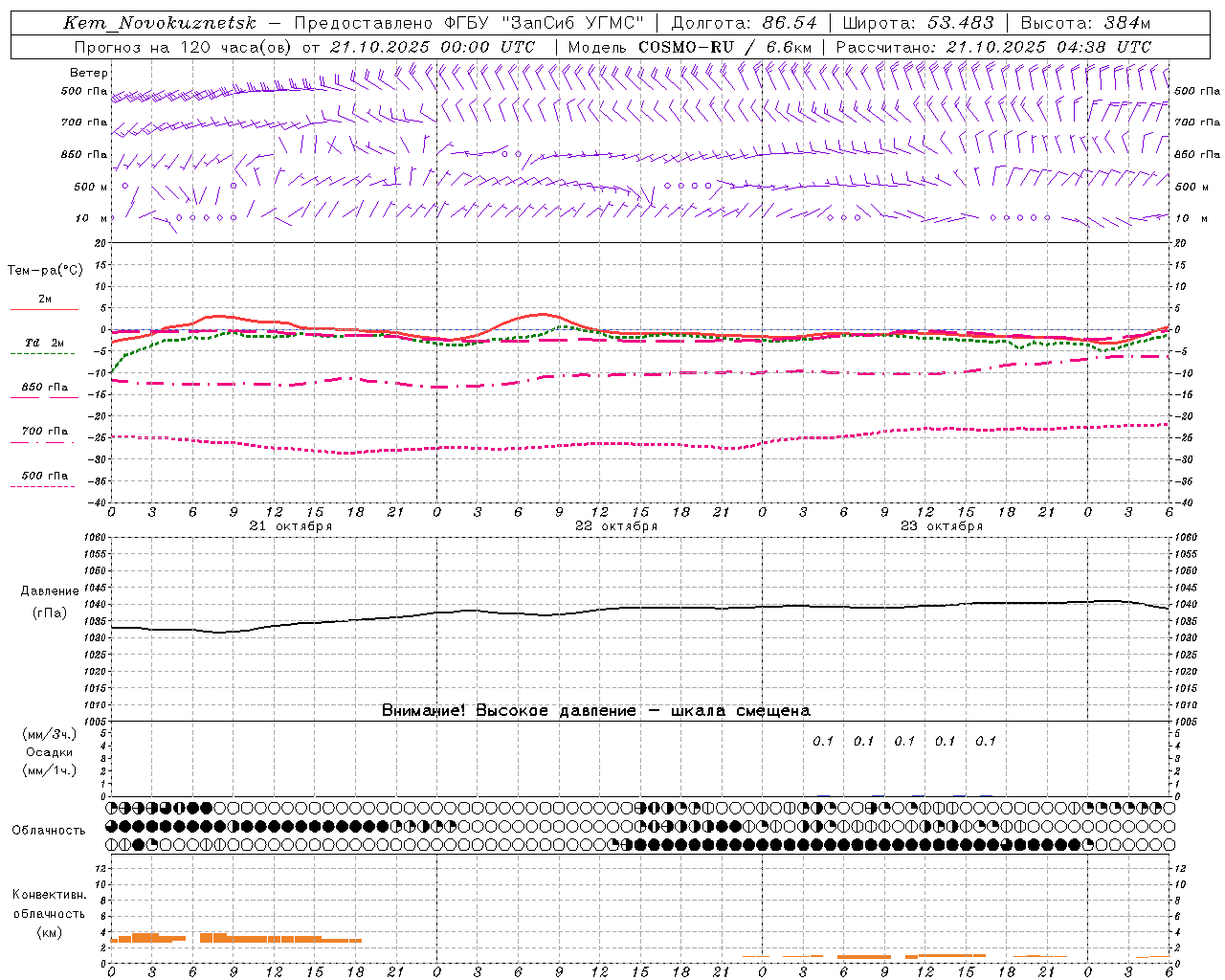Select the 'Модель COSMO-RU / 6.6км' label
The width and height of the screenshot is (1225, 980).
pos(690,47)
